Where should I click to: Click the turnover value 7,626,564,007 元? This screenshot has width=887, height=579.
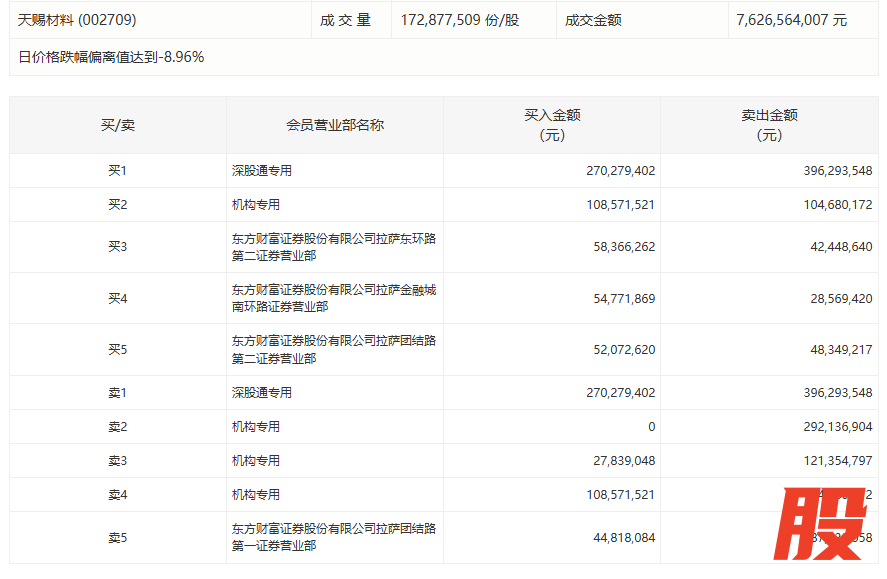click(x=790, y=20)
